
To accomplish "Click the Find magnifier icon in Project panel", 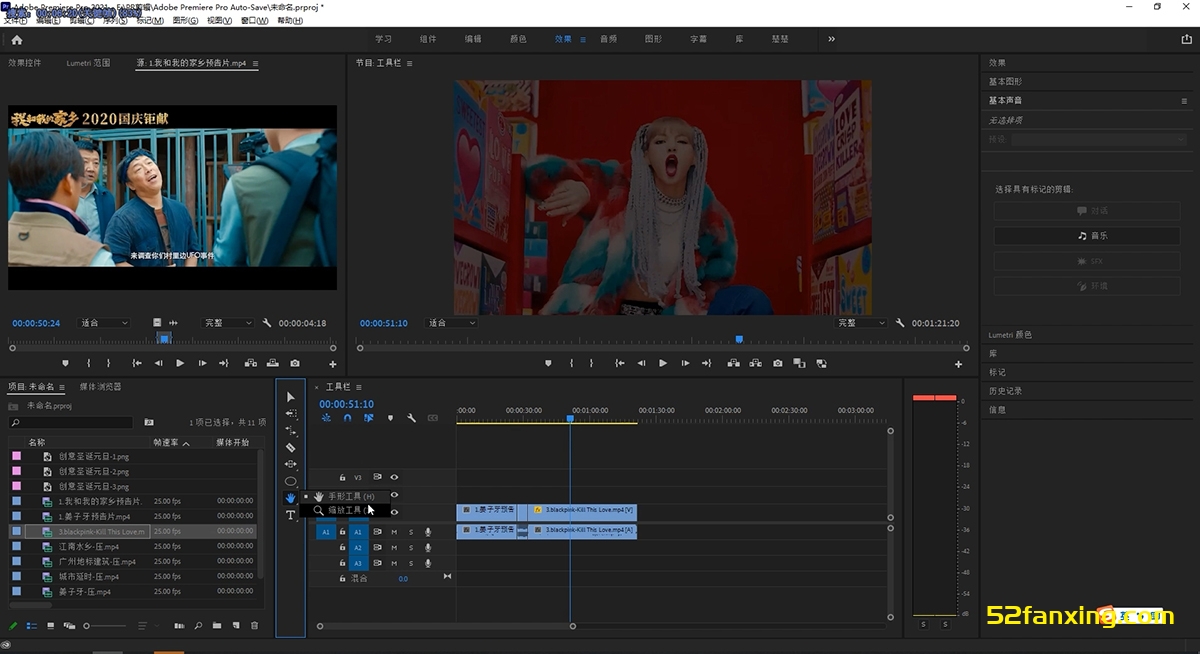I will pos(199,626).
